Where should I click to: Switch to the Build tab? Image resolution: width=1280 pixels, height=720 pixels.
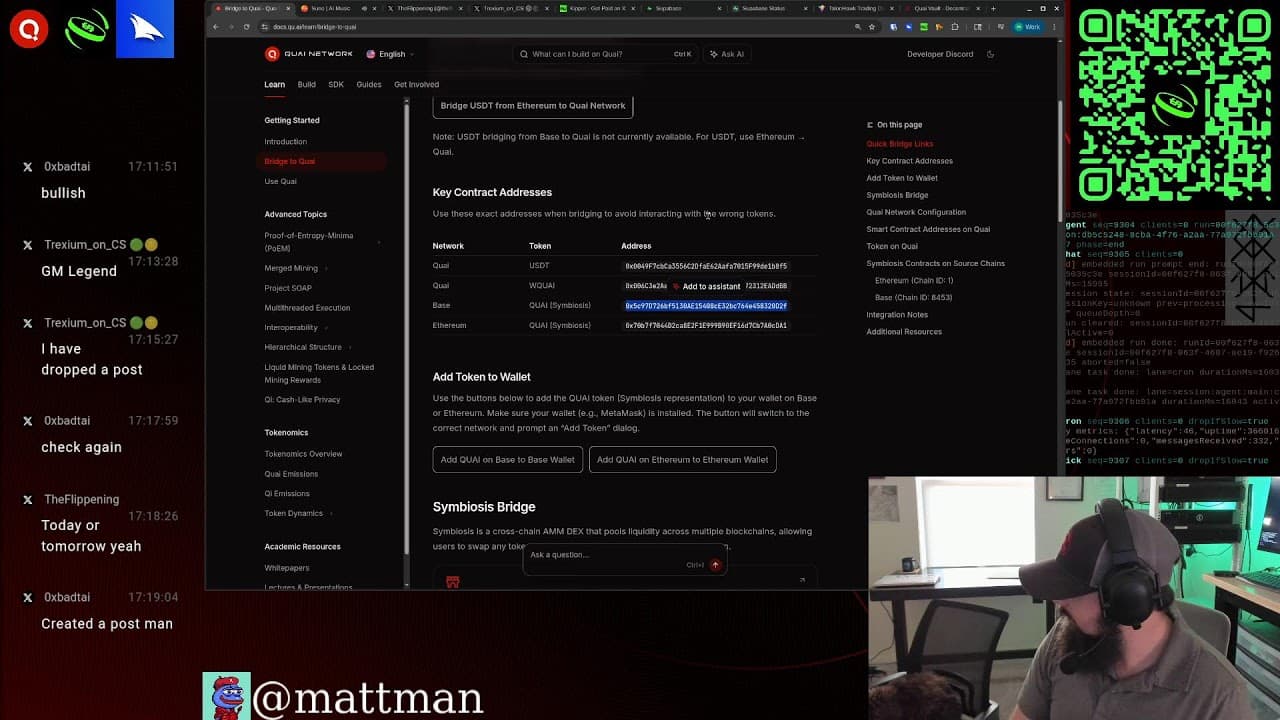306,84
